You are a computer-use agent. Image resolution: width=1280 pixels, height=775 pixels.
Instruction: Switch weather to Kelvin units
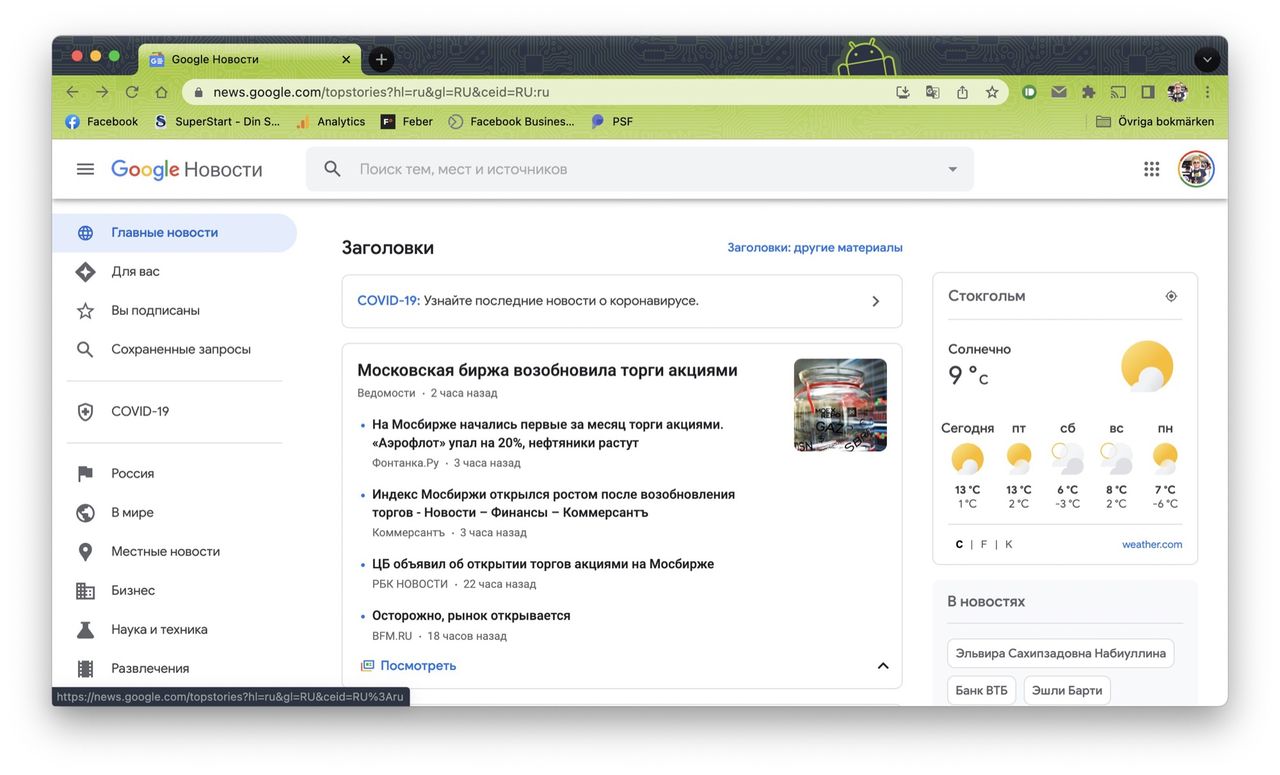1008,543
